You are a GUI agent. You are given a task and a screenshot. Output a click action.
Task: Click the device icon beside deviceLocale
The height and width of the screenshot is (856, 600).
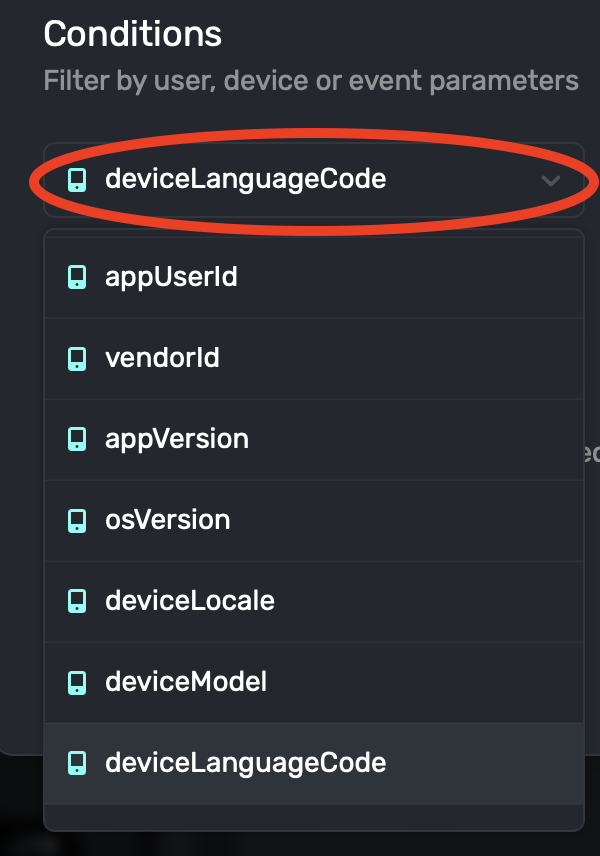[x=76, y=601]
